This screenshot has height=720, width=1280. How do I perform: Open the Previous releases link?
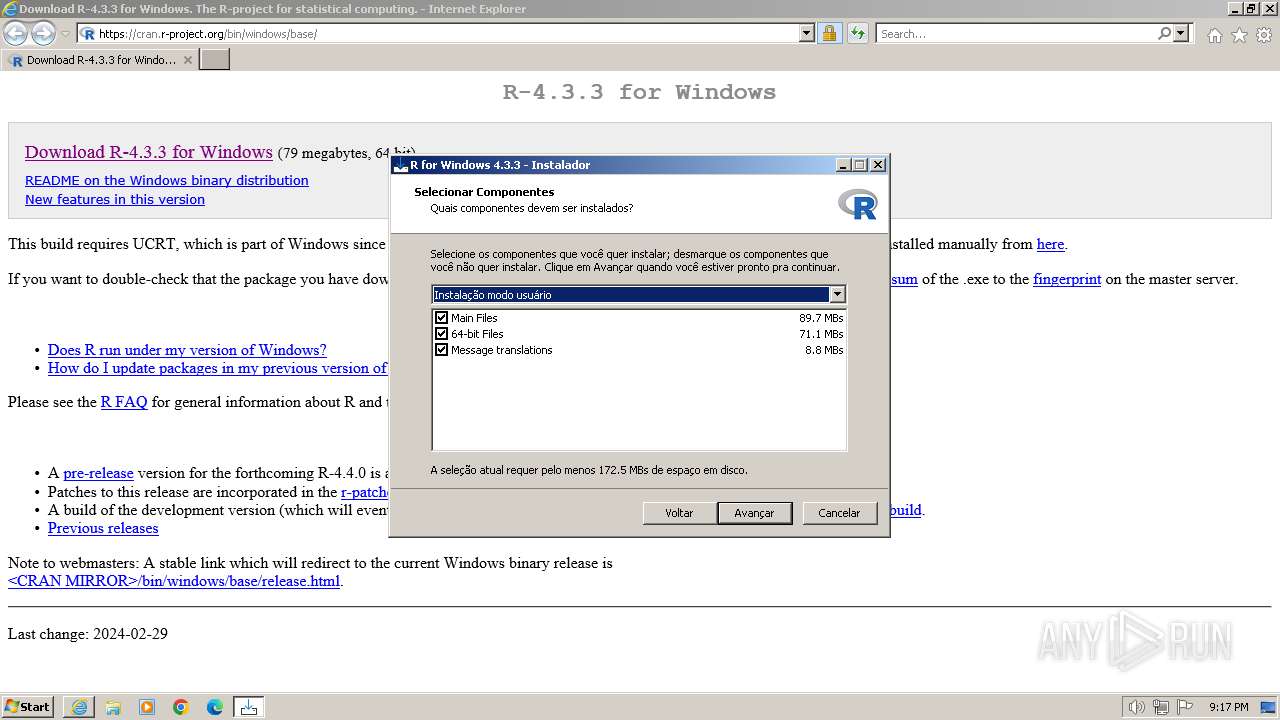[x=103, y=528]
